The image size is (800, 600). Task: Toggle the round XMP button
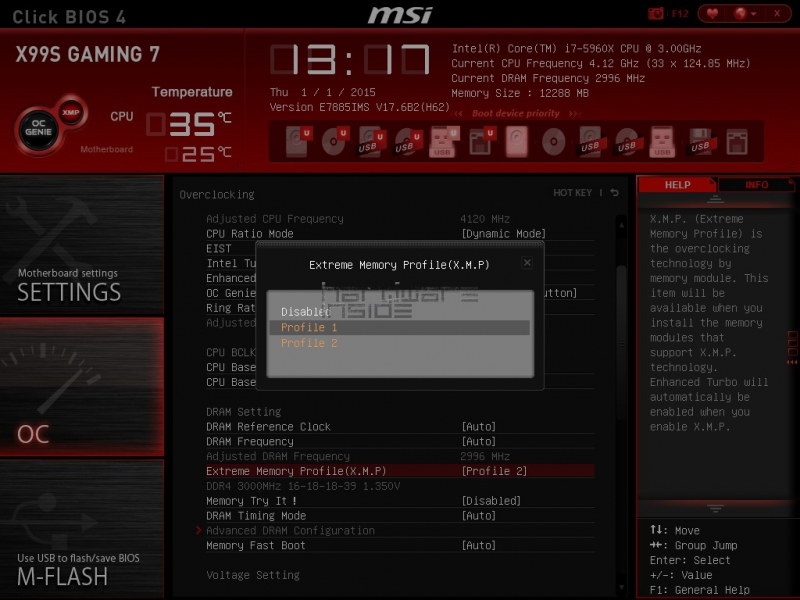click(x=71, y=113)
